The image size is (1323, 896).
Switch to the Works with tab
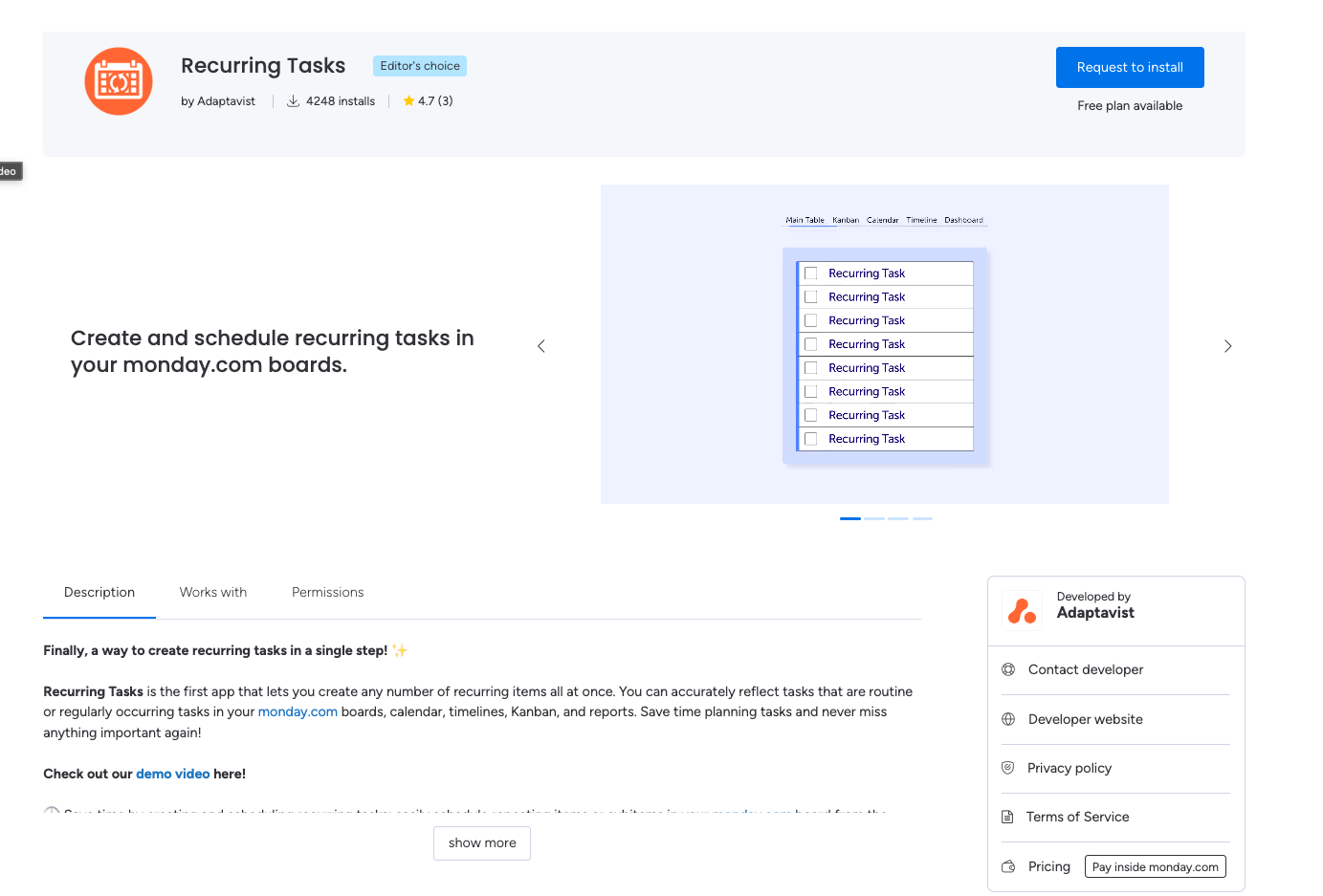[213, 592]
